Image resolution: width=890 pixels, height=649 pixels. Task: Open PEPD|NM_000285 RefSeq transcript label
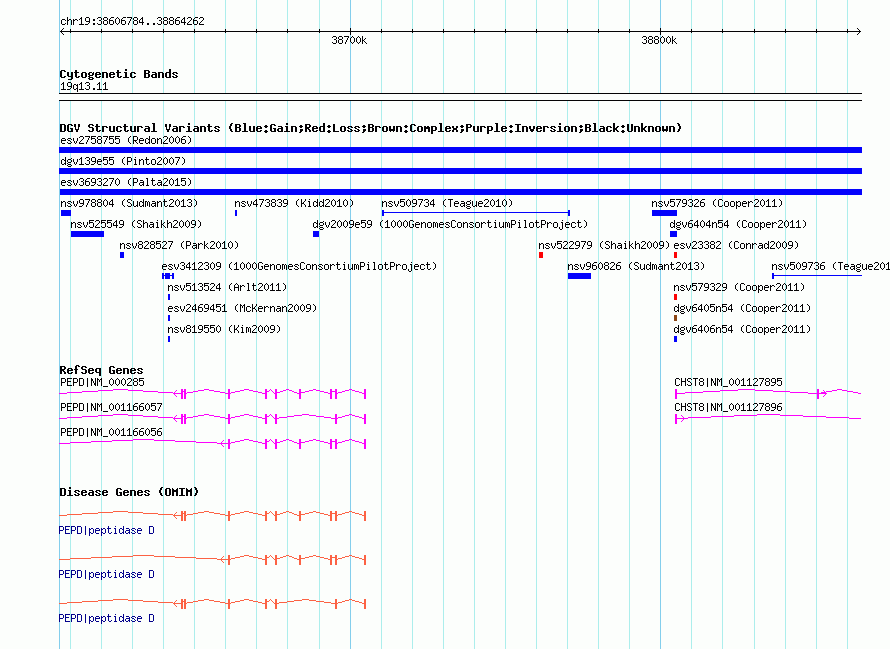tap(102, 382)
